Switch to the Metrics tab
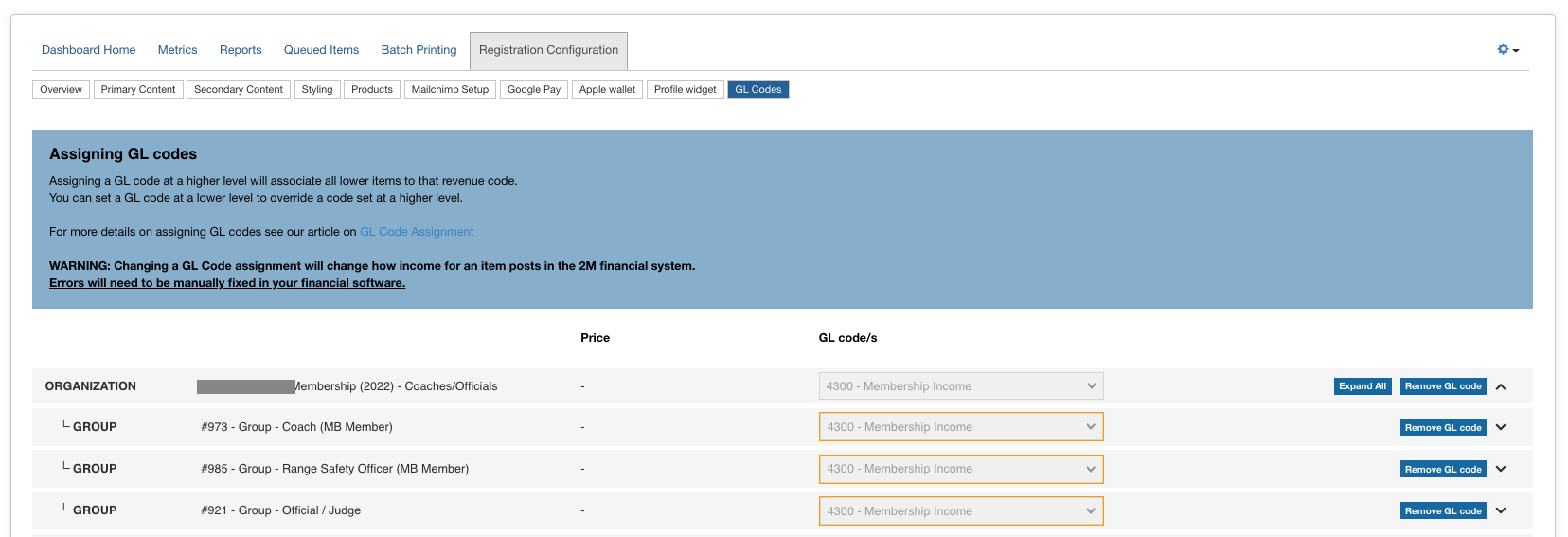This screenshot has height=537, width=1568. point(177,50)
